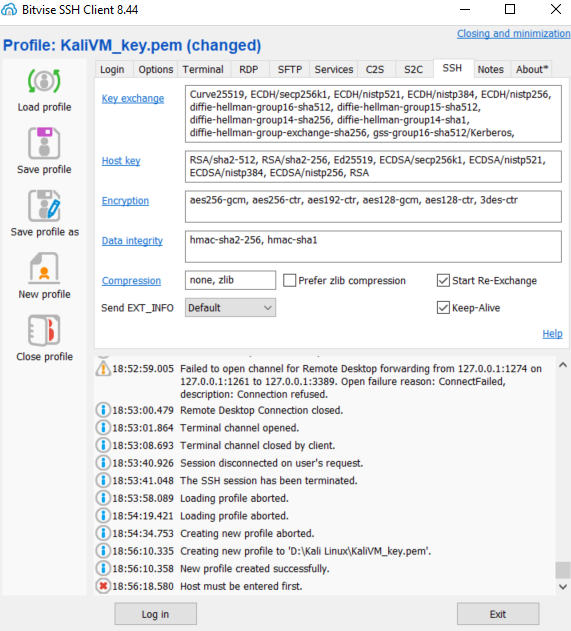The width and height of the screenshot is (571, 631).
Task: Click log scrollbar up arrow
Action: tap(563, 365)
